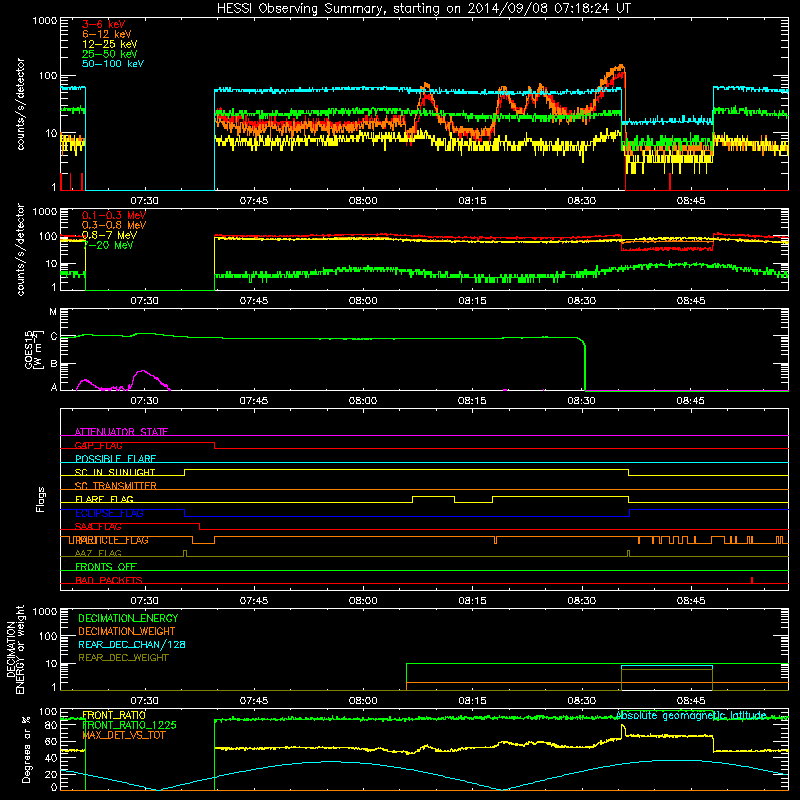Click the 0.3-0.8 MeV legend entry
This screenshot has width=800, height=800.
pyautogui.click(x=113, y=225)
